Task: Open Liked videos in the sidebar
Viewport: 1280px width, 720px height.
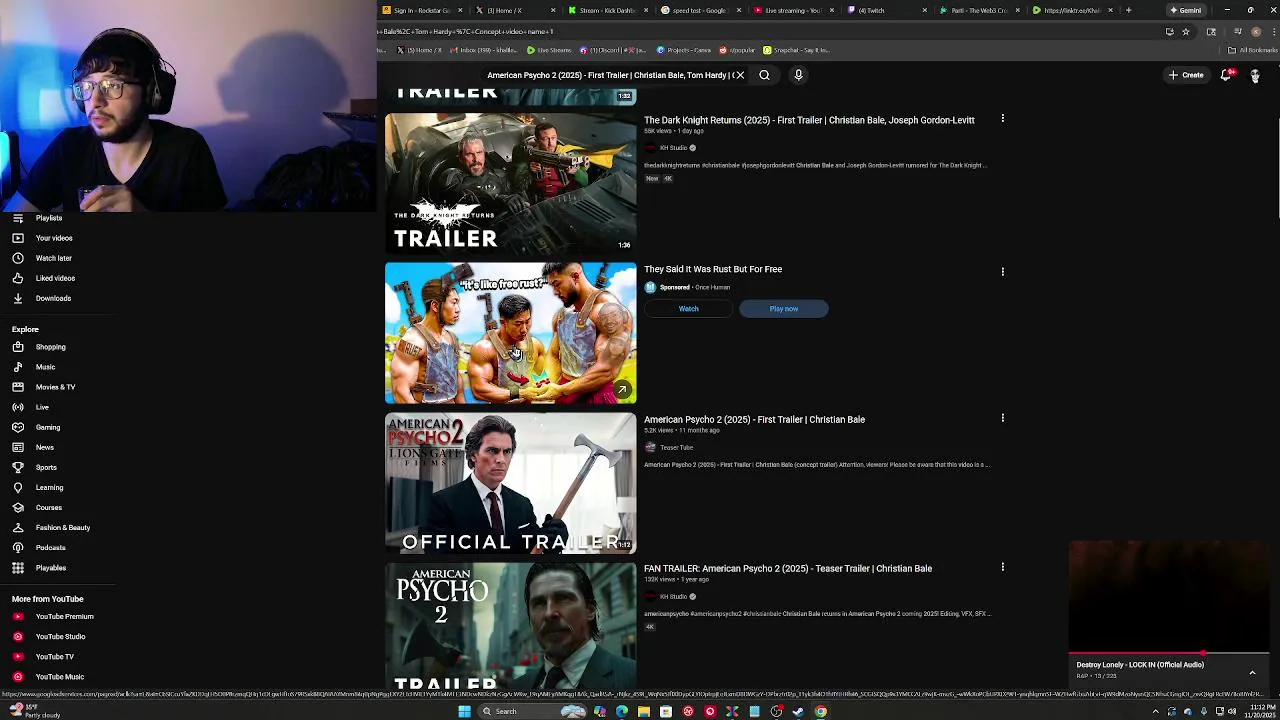Action: pyautogui.click(x=57, y=278)
